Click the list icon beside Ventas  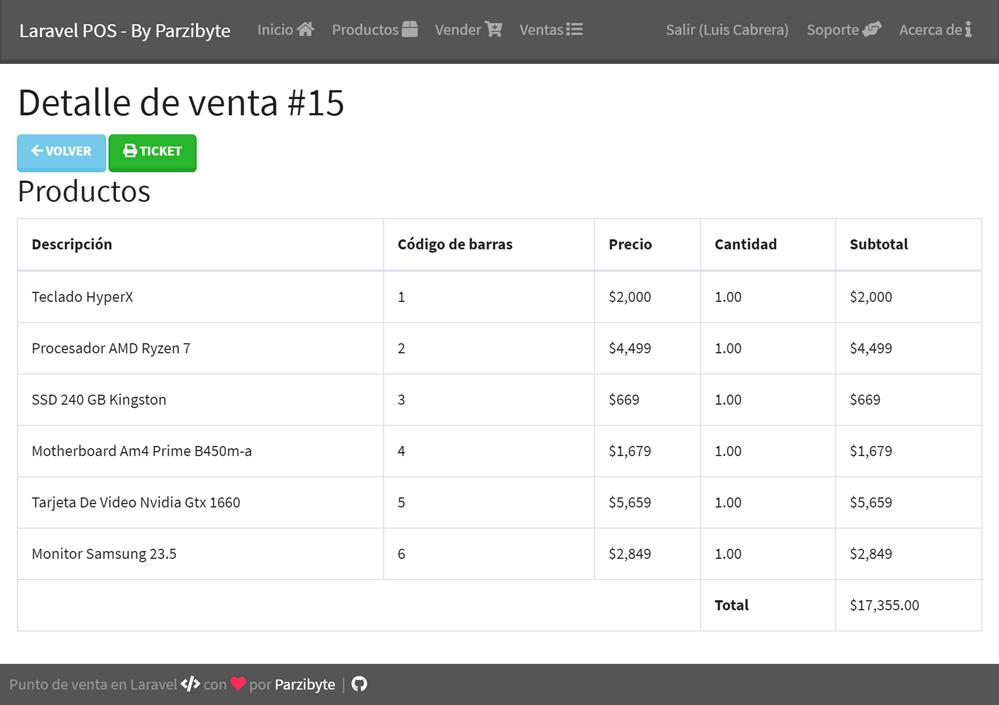pos(573,29)
